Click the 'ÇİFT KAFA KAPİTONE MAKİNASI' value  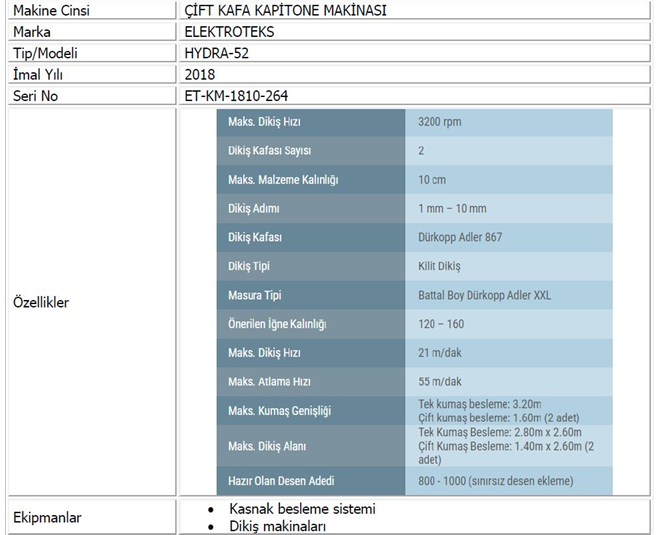point(285,10)
